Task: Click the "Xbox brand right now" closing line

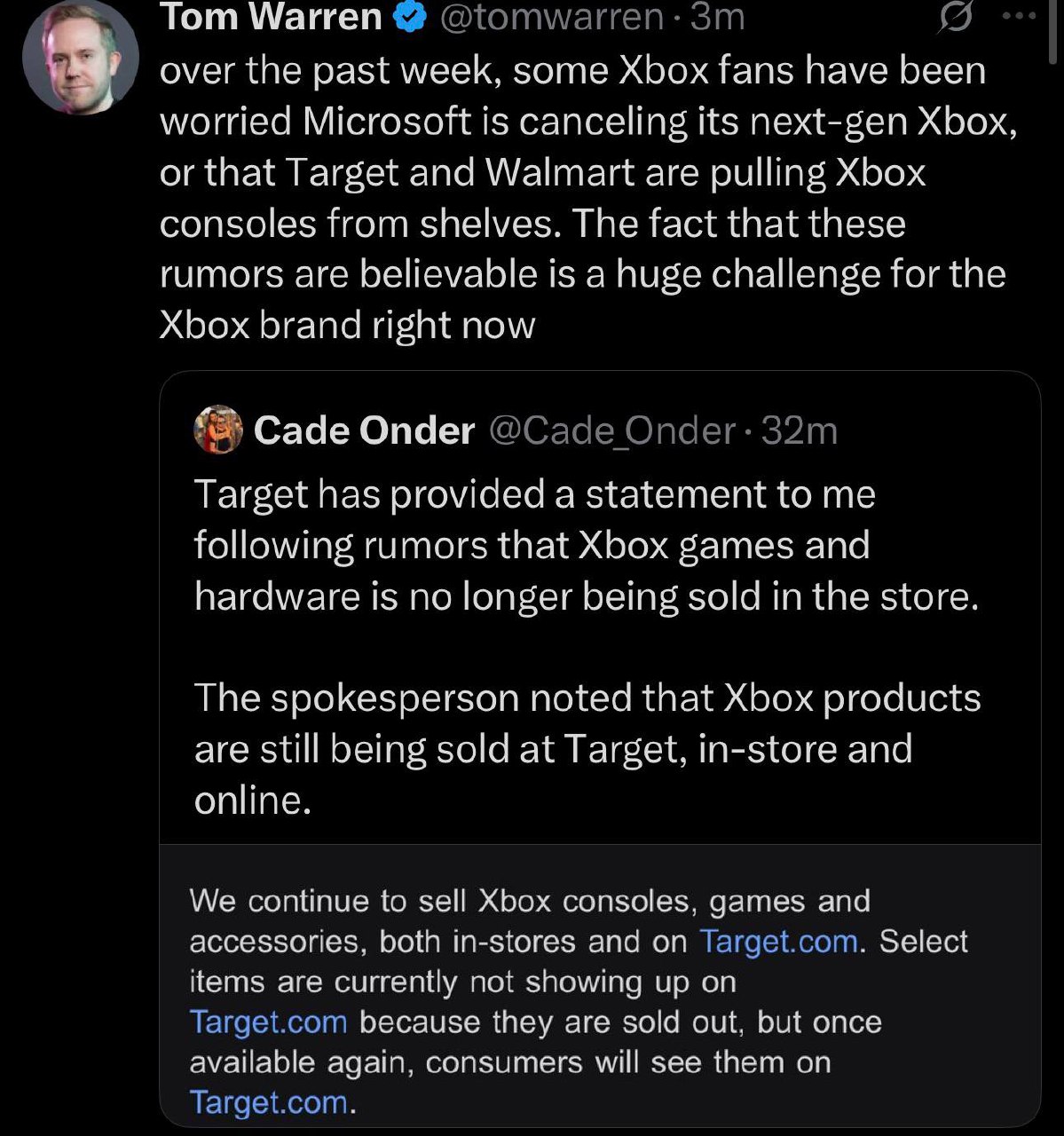Action: tap(347, 325)
